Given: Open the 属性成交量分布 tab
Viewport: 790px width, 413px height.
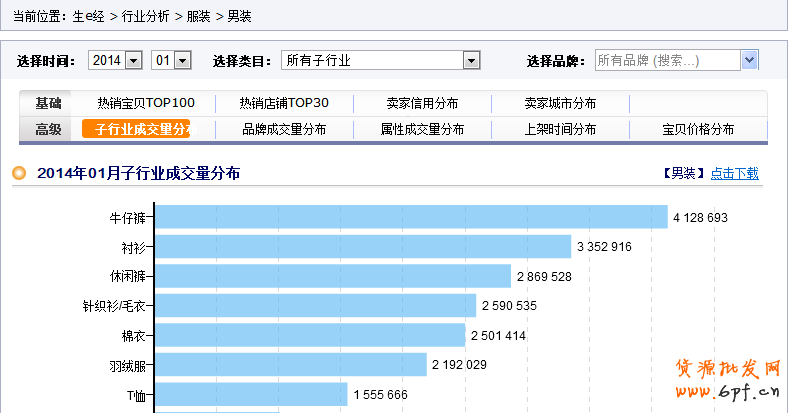Looking at the screenshot, I should [x=422, y=129].
